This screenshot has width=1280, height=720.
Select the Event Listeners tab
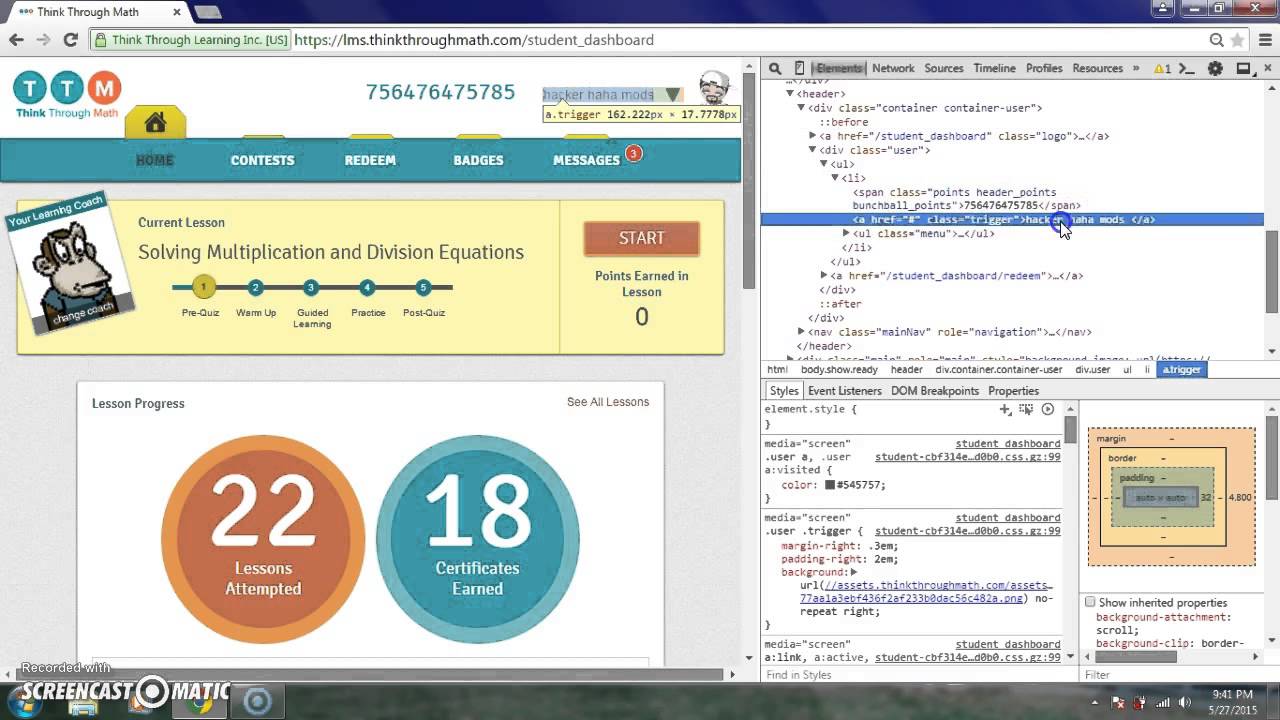click(844, 391)
